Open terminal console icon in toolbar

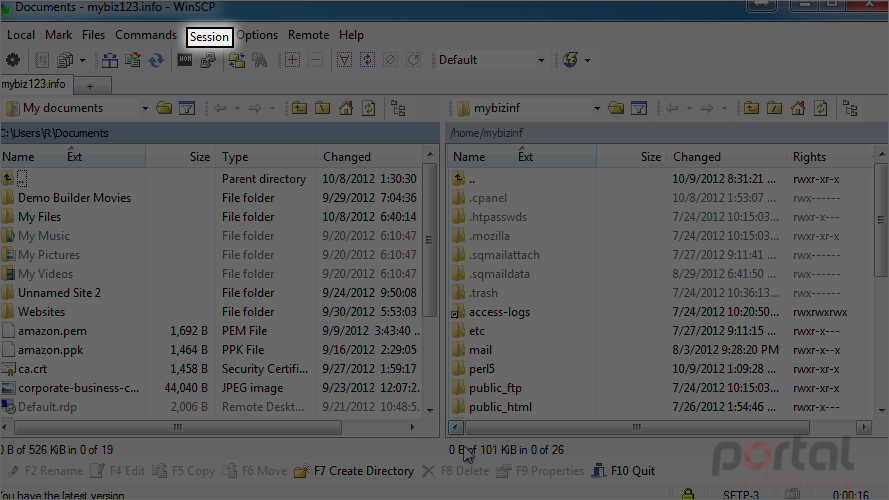click(x=185, y=60)
